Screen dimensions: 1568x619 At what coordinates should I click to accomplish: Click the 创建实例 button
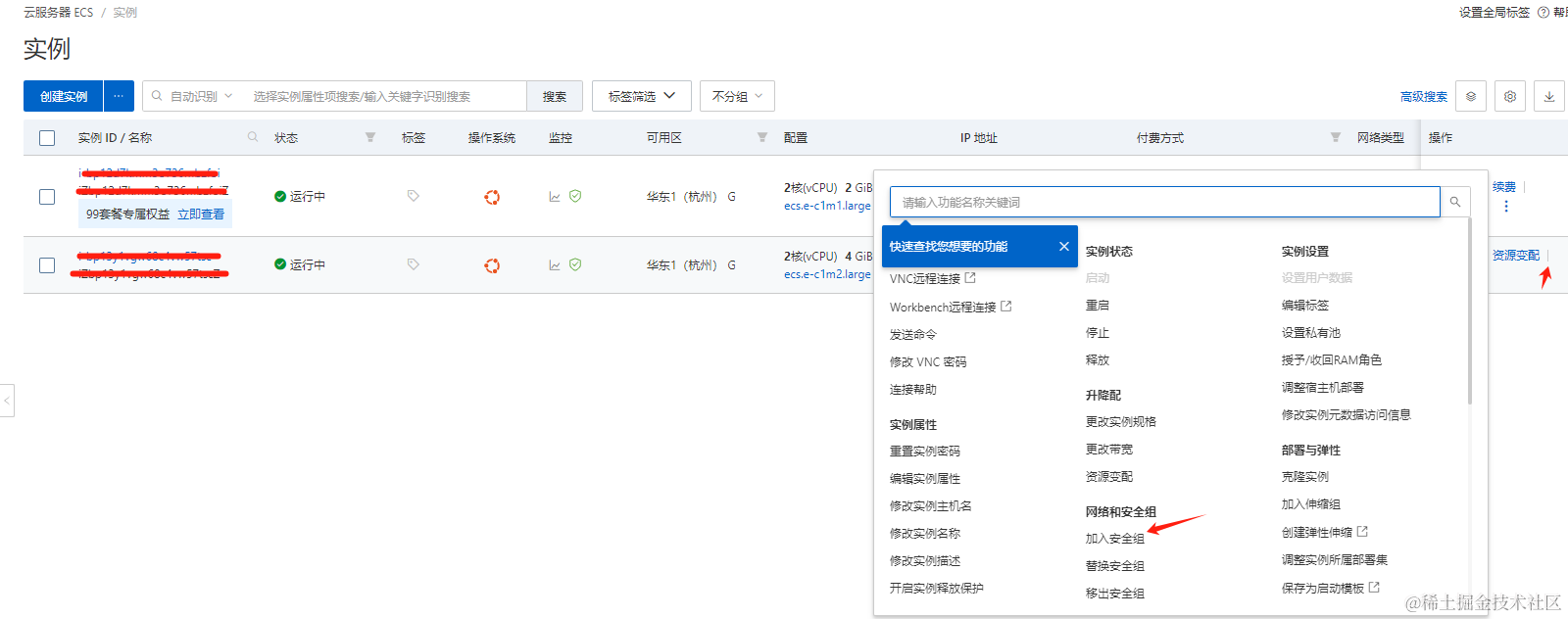point(64,96)
